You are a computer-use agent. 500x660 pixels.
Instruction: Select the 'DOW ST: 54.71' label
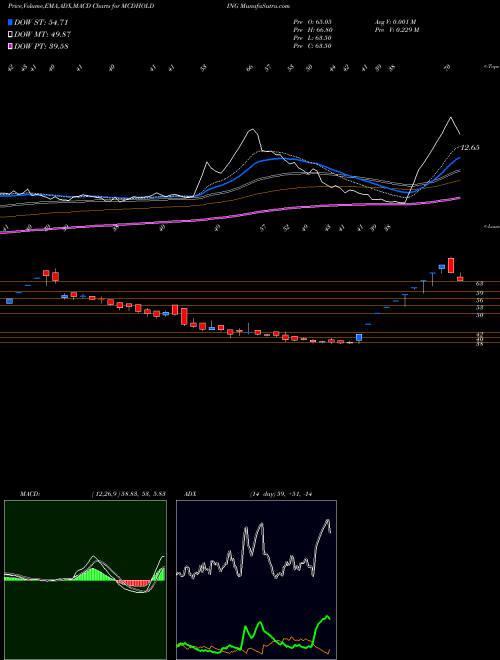click(41, 22)
